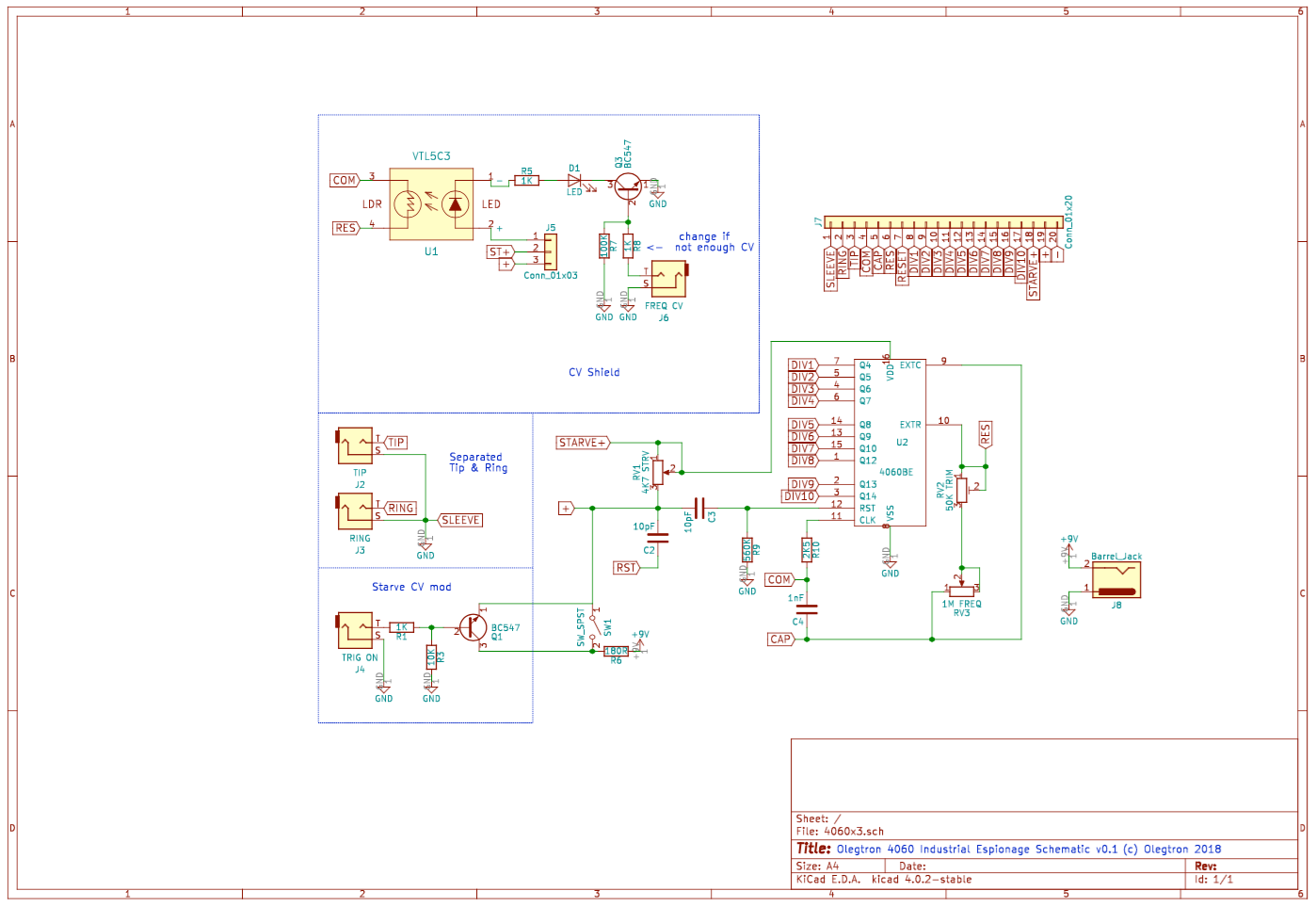Click the STARVE+ label near RV1

584,443
